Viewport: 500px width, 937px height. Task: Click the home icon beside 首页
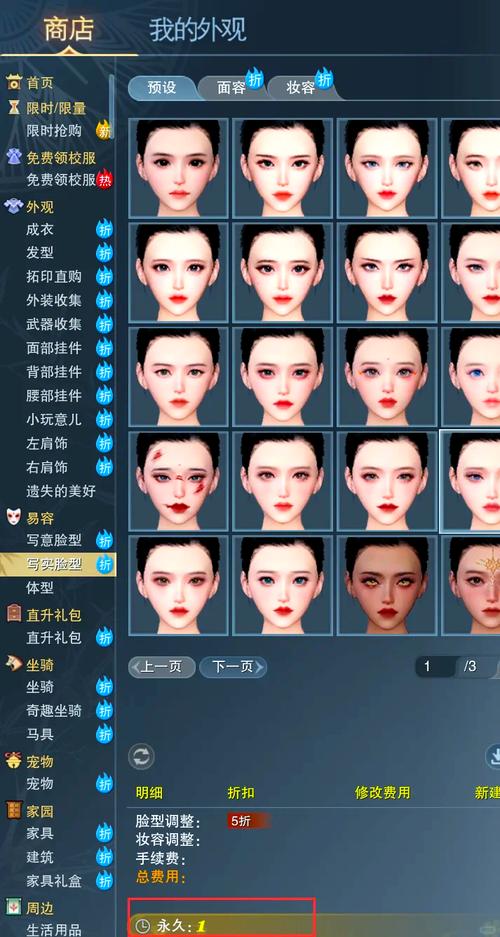14,82
